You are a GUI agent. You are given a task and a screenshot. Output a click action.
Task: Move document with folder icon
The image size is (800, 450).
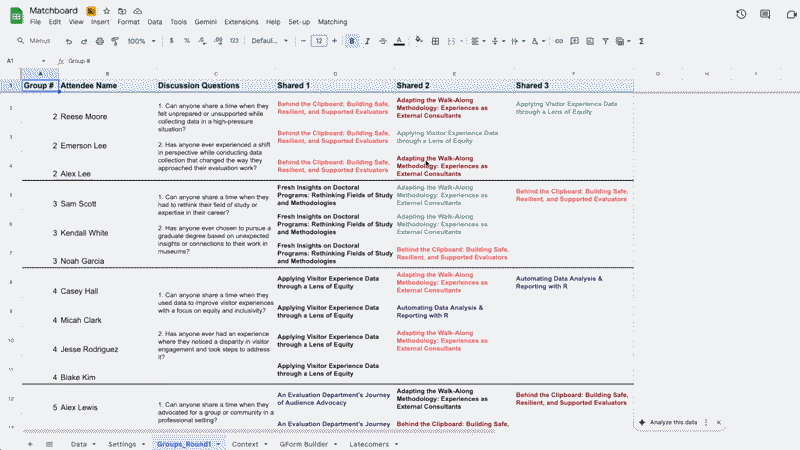[122, 11]
